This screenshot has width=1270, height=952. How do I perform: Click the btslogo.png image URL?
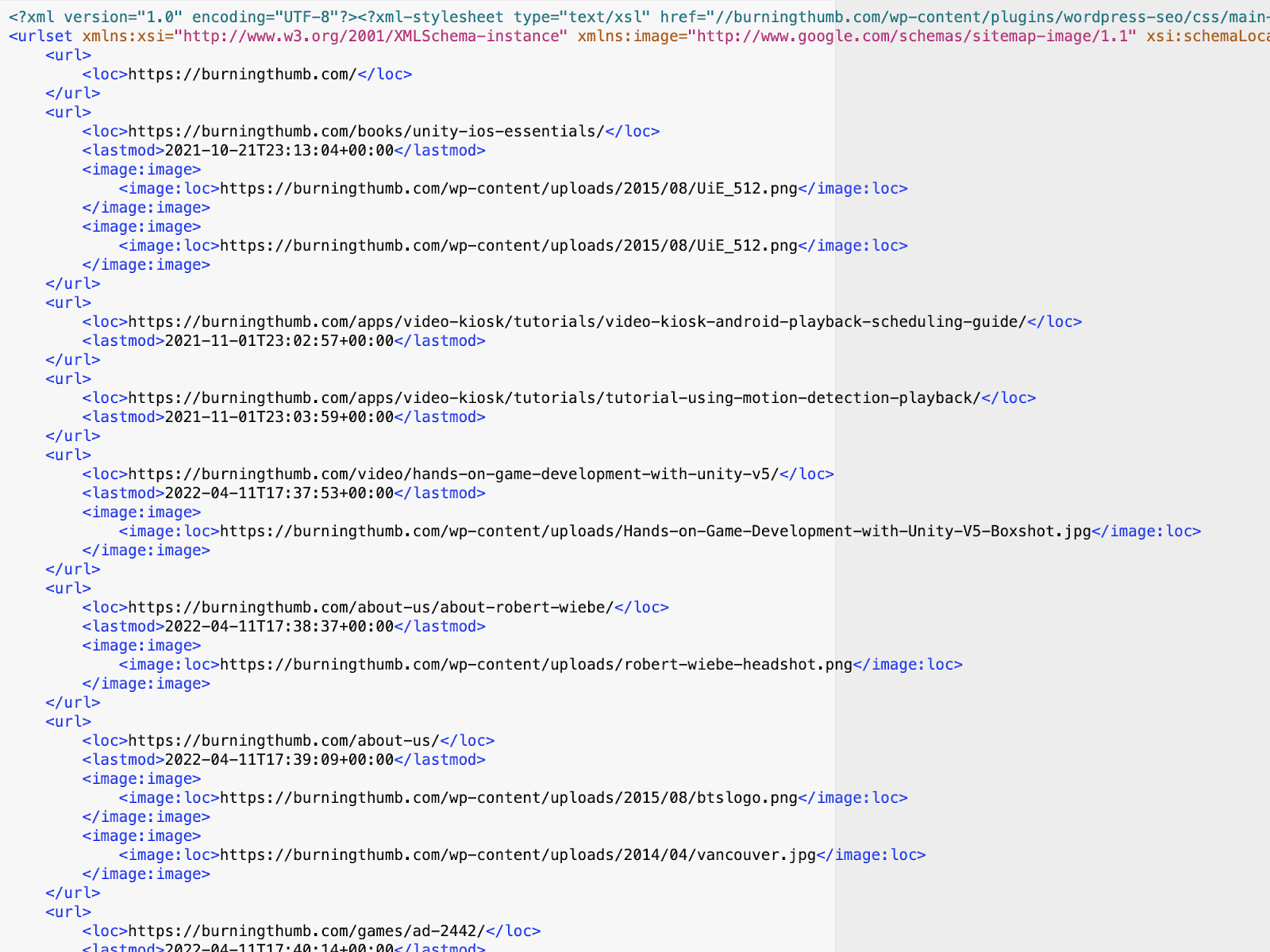coord(508,797)
